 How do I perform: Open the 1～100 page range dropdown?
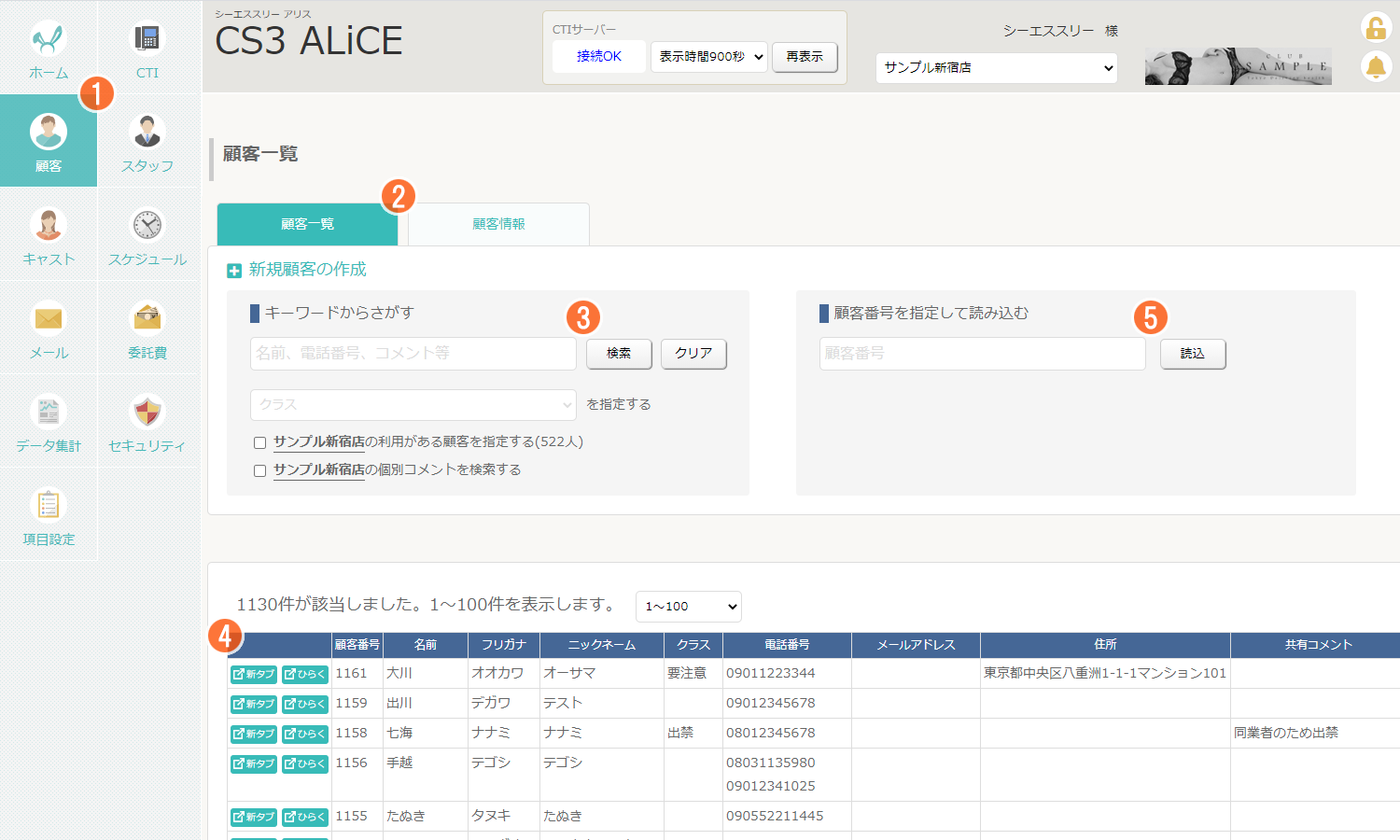(x=689, y=606)
